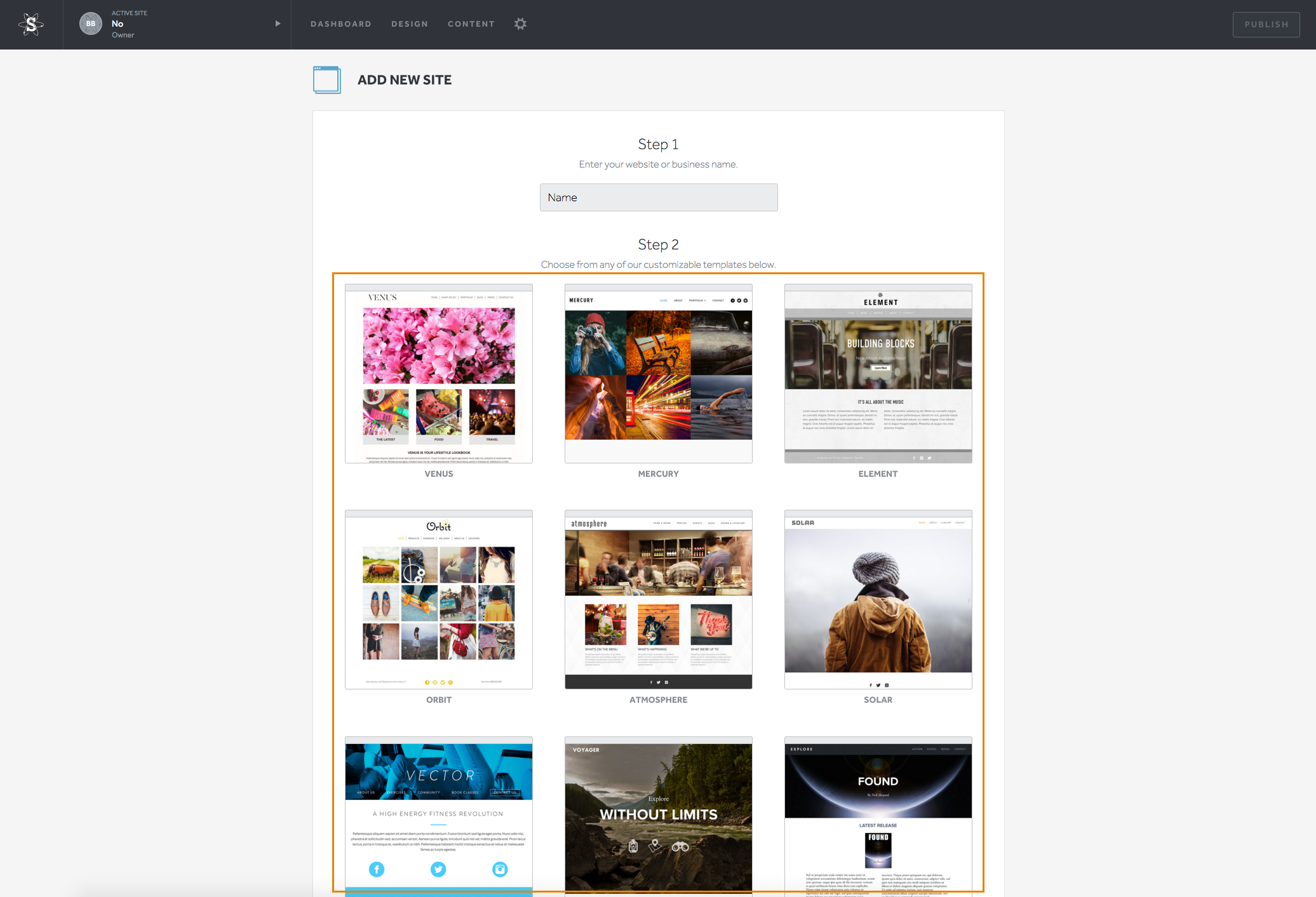Open the Dashboard menu
The image size is (1316, 897).
[341, 24]
